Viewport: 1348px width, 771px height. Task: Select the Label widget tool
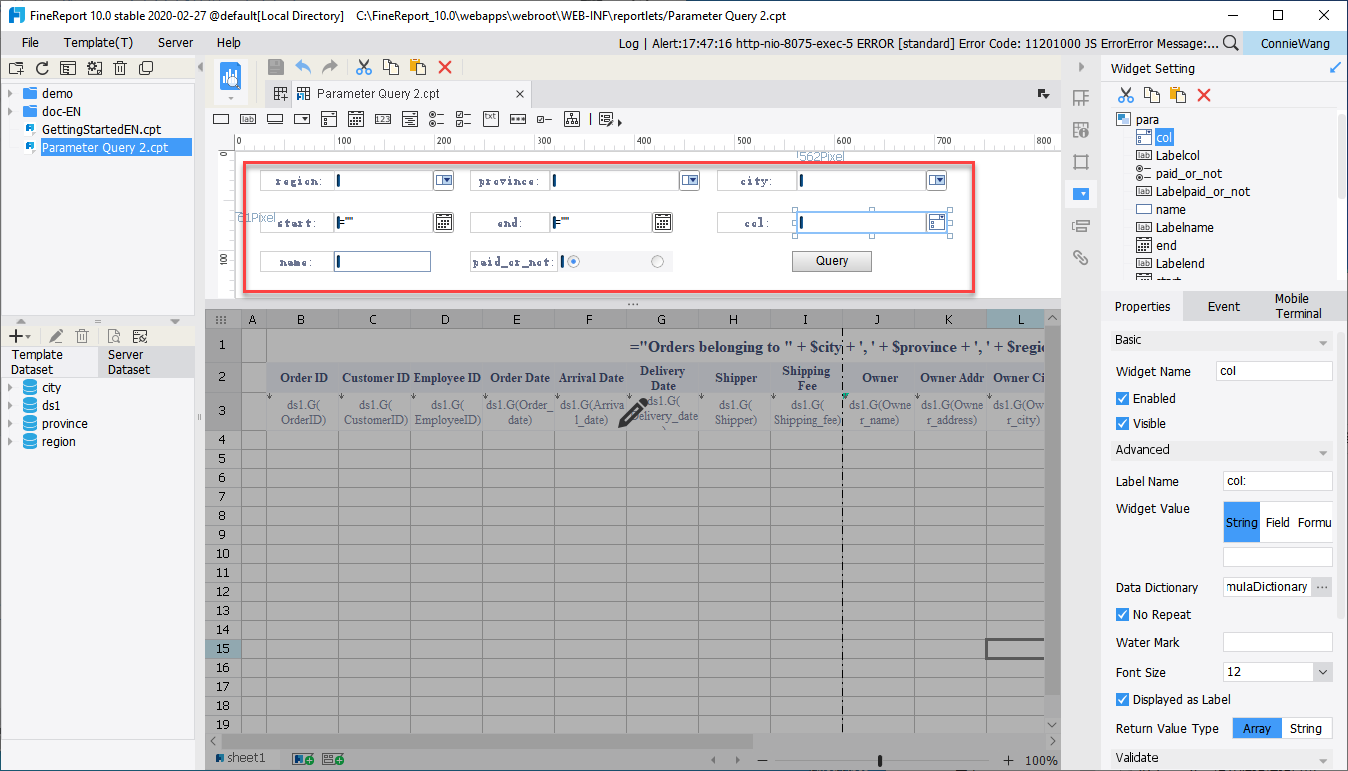pos(248,118)
